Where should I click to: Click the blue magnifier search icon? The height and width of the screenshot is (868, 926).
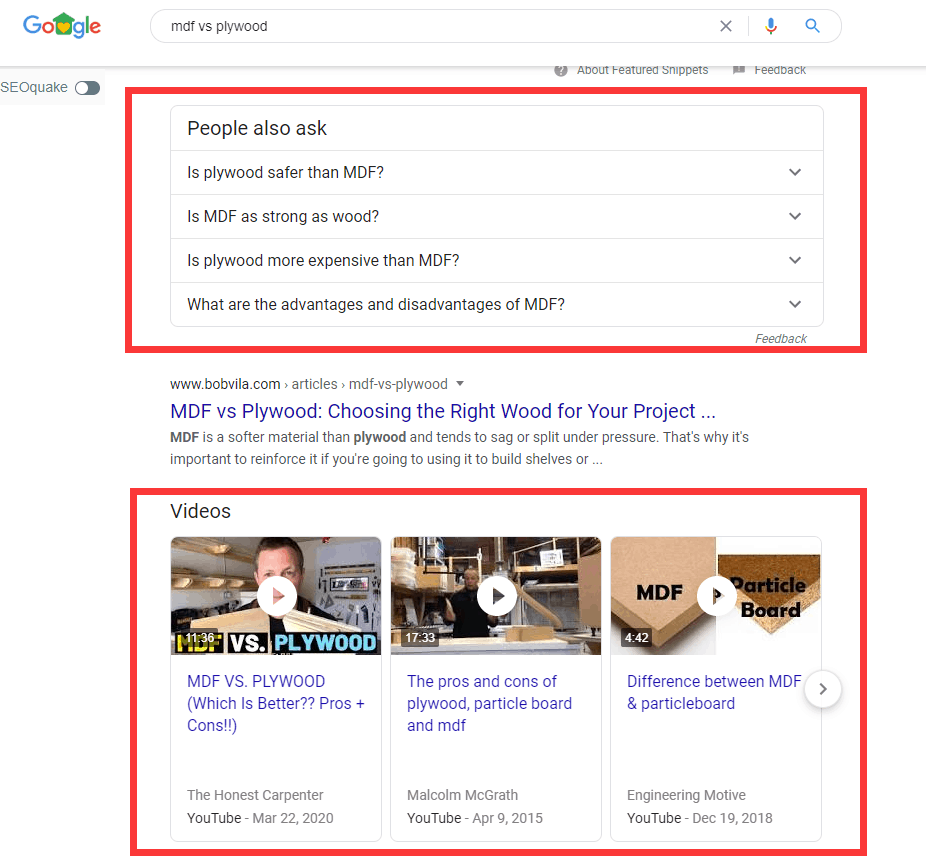pos(813,26)
